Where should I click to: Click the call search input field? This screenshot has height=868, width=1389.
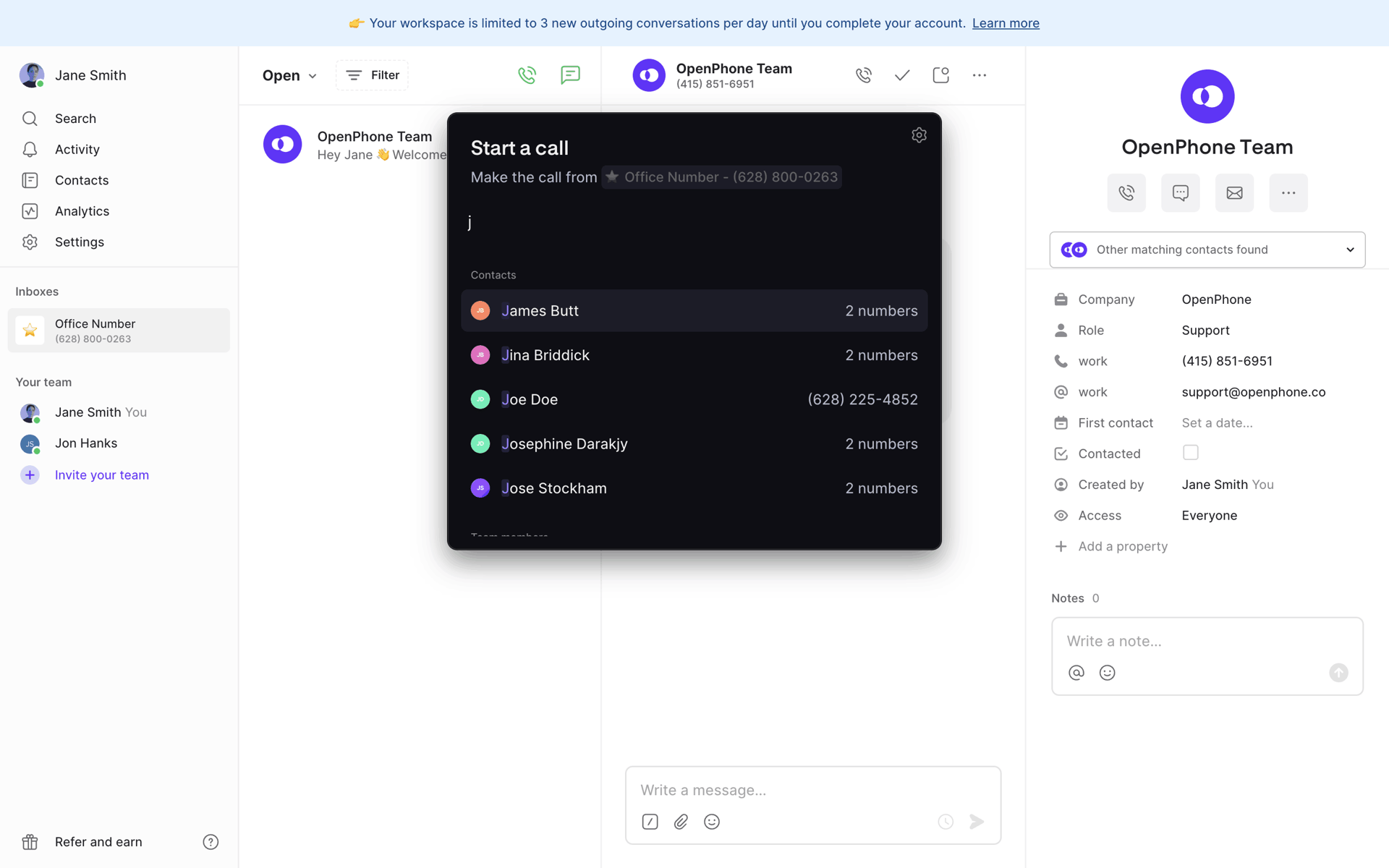point(694,223)
